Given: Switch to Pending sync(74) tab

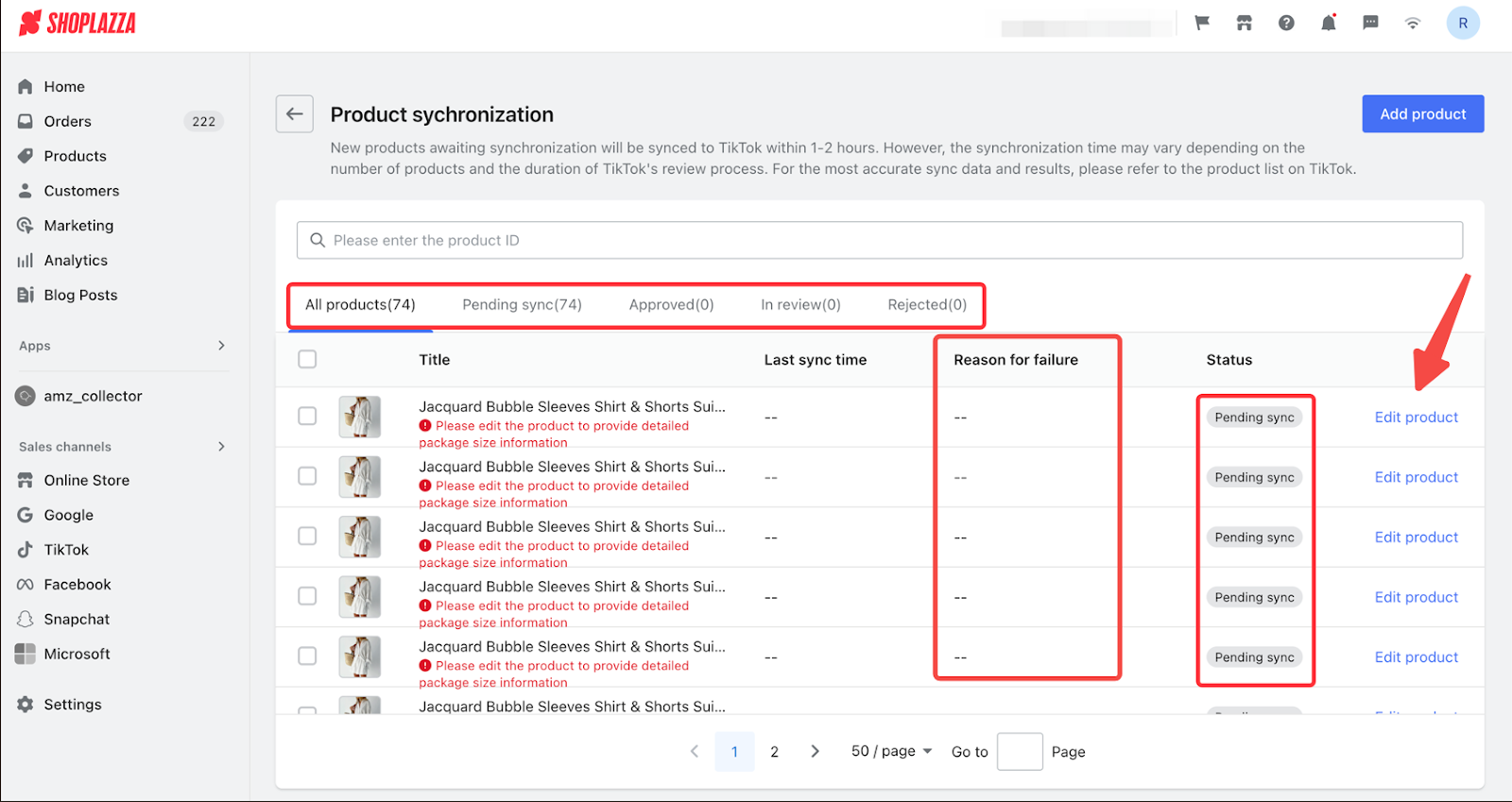Looking at the screenshot, I should [522, 304].
